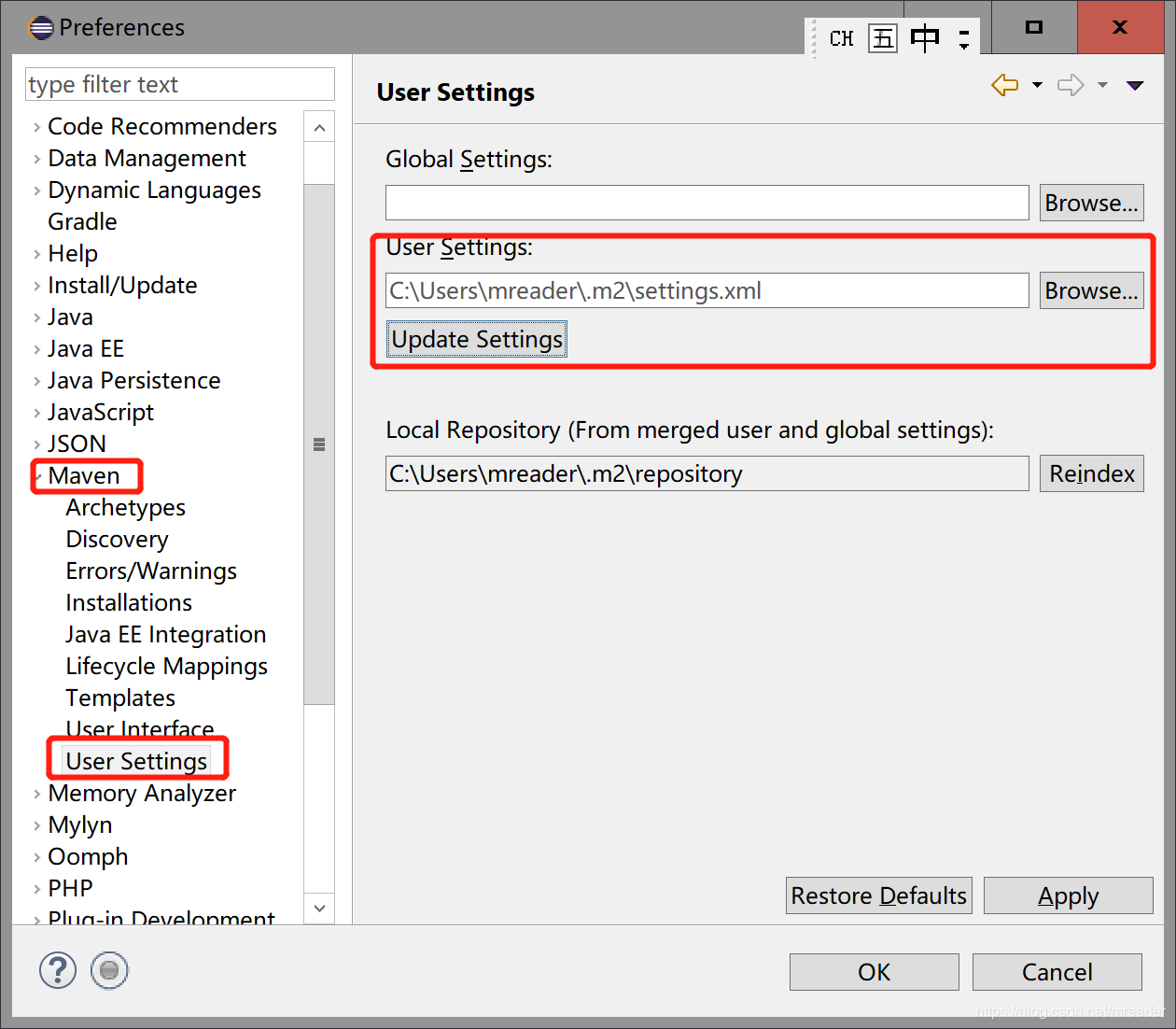
Task: Open Maven Installations page
Action: 129,602
